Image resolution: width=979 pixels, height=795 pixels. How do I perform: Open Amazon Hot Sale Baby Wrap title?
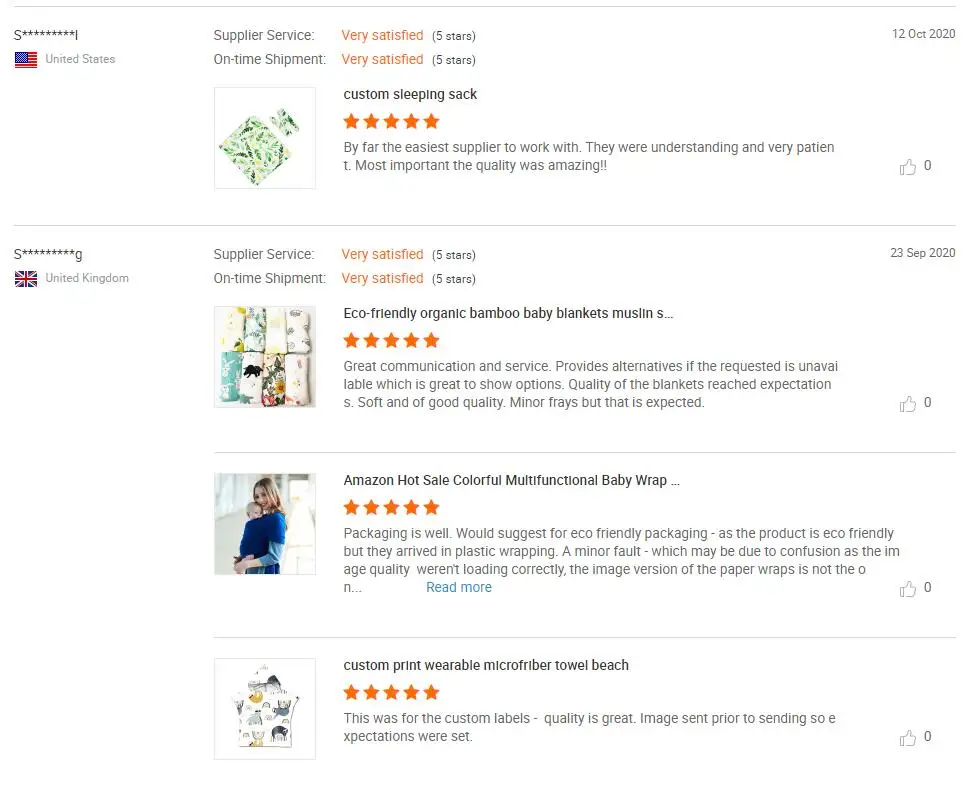click(511, 481)
